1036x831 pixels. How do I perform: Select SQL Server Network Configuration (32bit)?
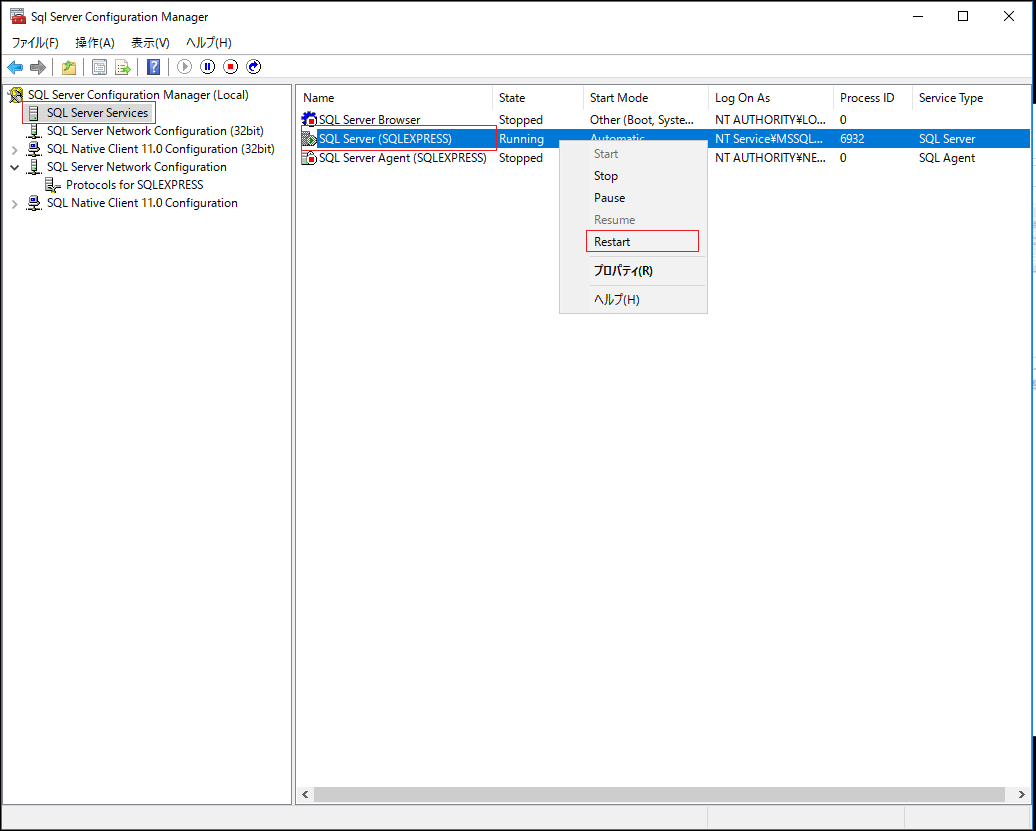click(x=155, y=131)
